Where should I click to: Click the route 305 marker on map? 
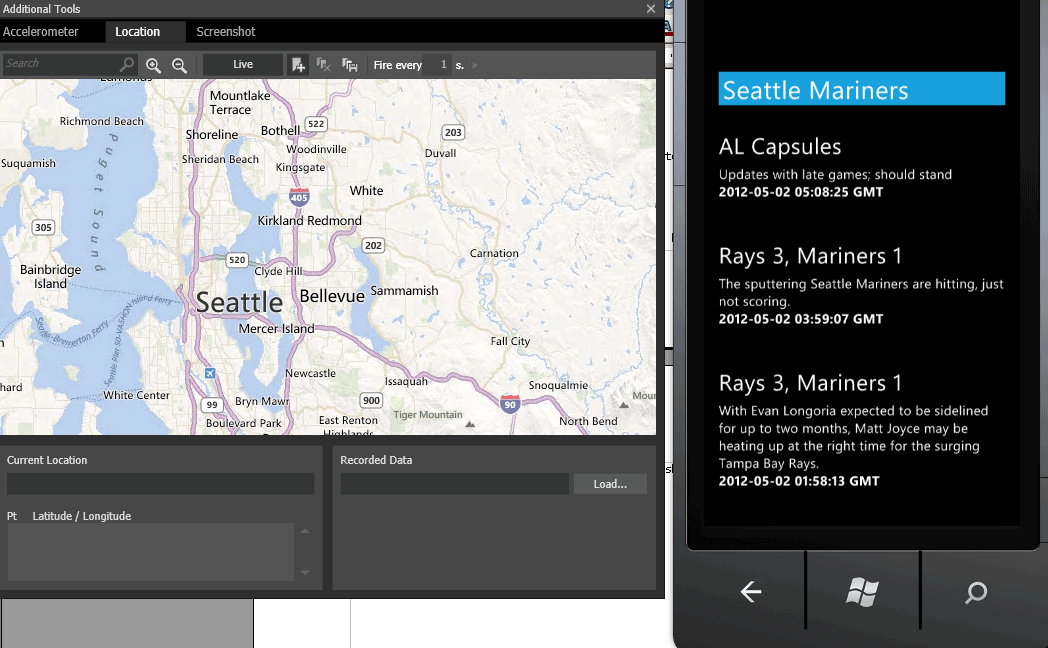43,227
